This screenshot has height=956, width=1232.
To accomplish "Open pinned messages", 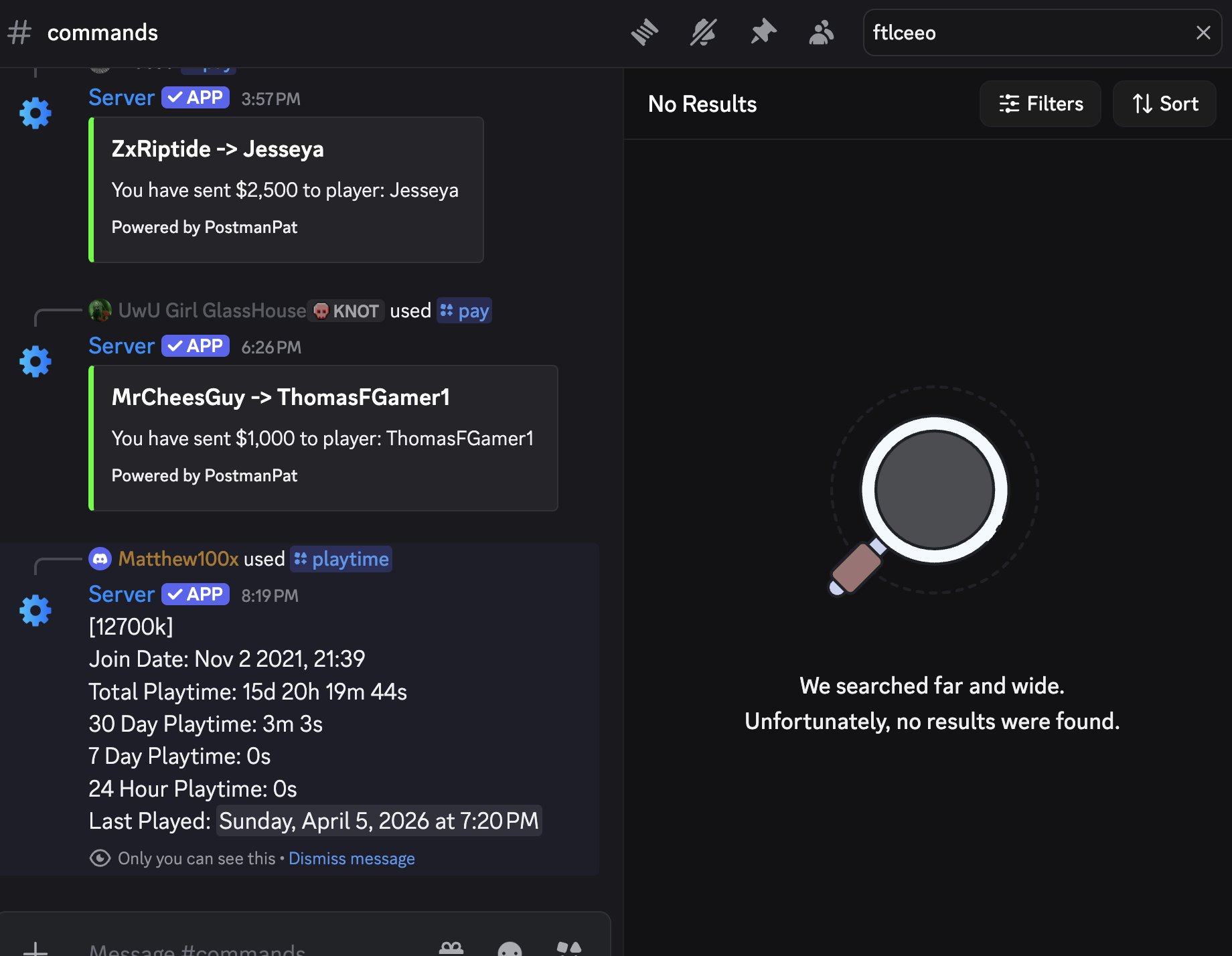I will 763,32.
